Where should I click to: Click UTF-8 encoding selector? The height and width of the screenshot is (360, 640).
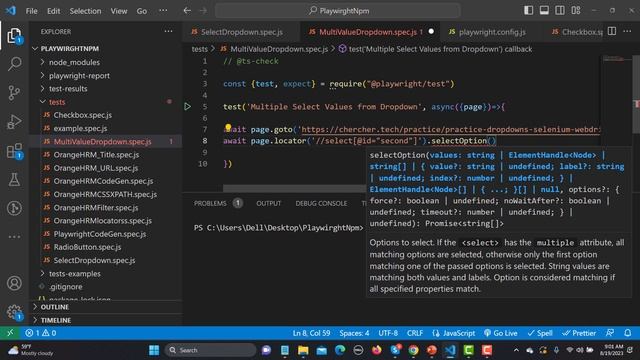point(388,333)
